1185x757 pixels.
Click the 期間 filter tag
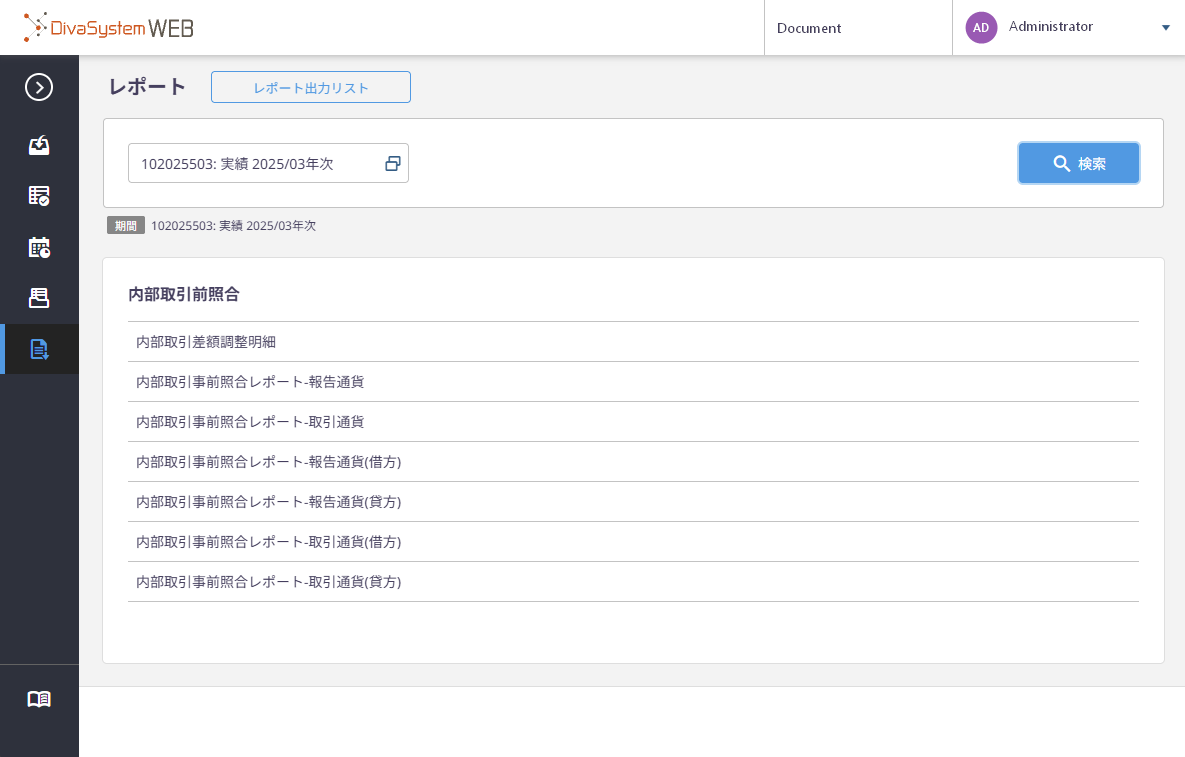pyautogui.click(x=125, y=226)
